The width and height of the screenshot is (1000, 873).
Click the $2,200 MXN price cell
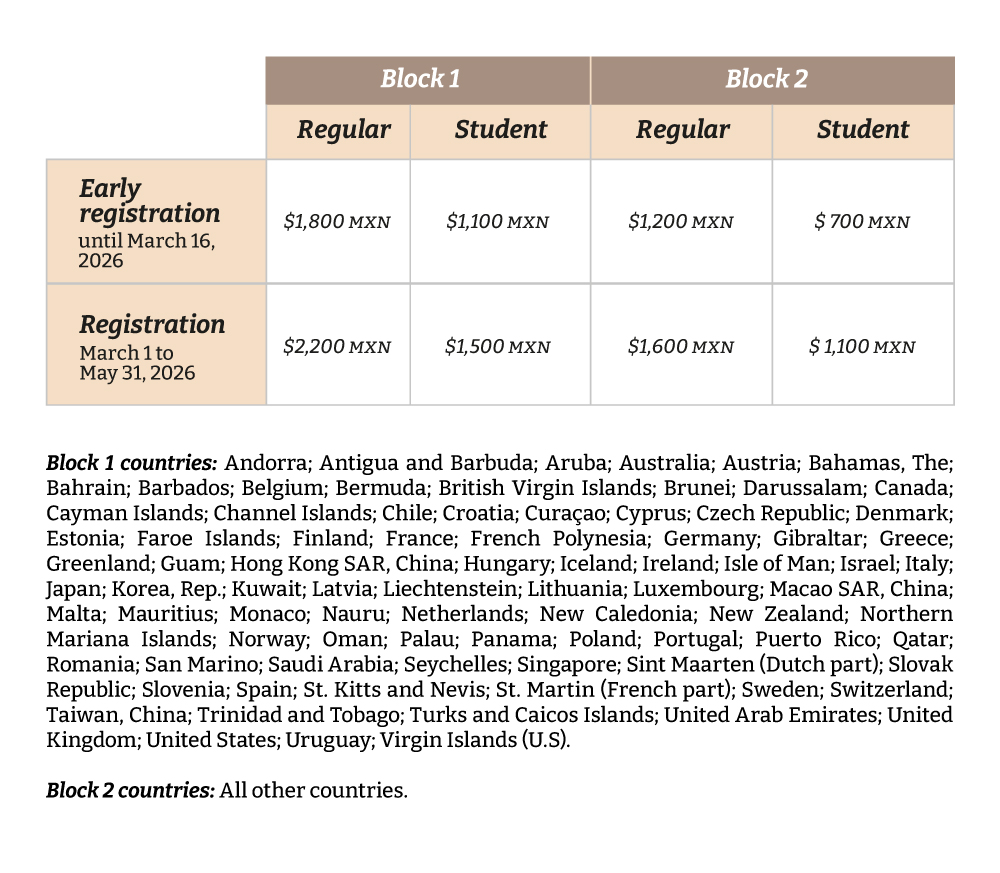click(337, 347)
